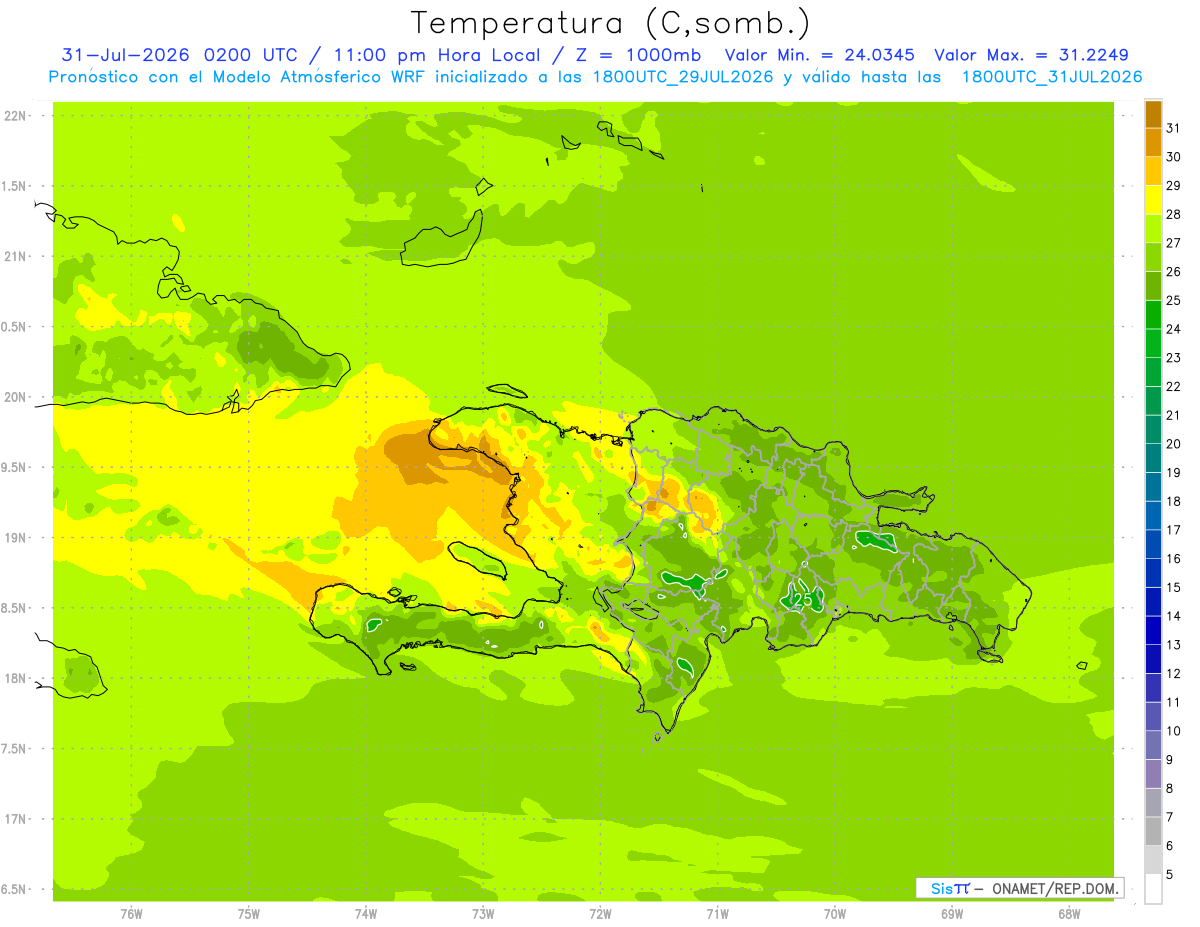Click the '7.5N' latitude label
Viewport: 1200px width, 927px height.
[x=15, y=748]
